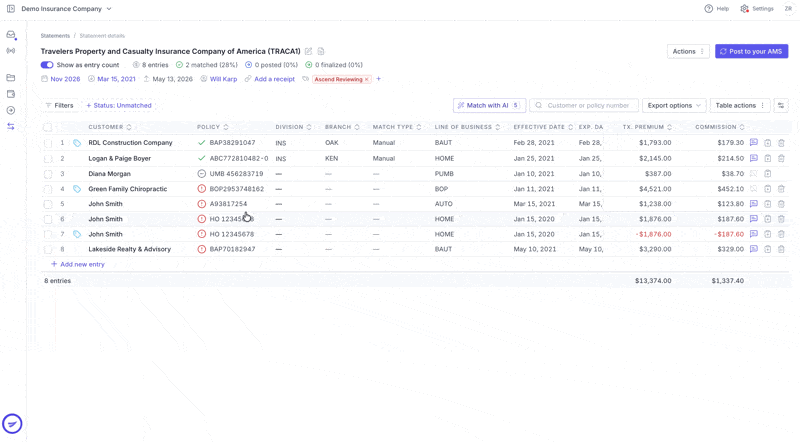
Task: Click the swap arrows icon in sidebar
Action: (11, 127)
